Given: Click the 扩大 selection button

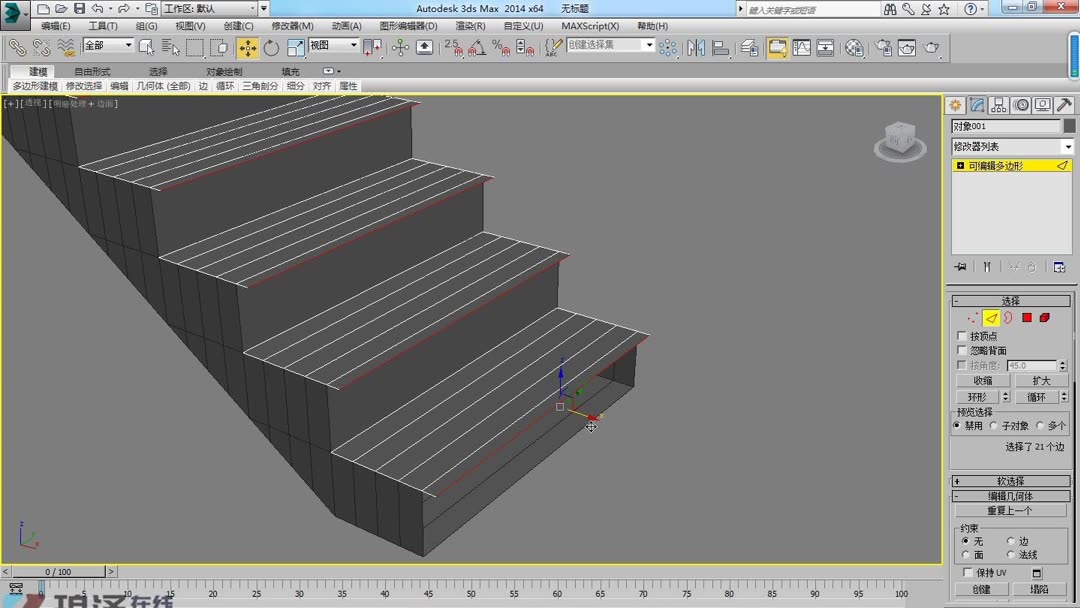Looking at the screenshot, I should click(1040, 380).
